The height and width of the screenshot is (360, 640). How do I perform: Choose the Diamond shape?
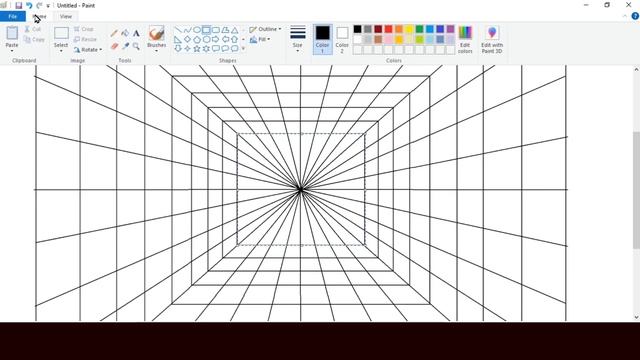[187, 39]
